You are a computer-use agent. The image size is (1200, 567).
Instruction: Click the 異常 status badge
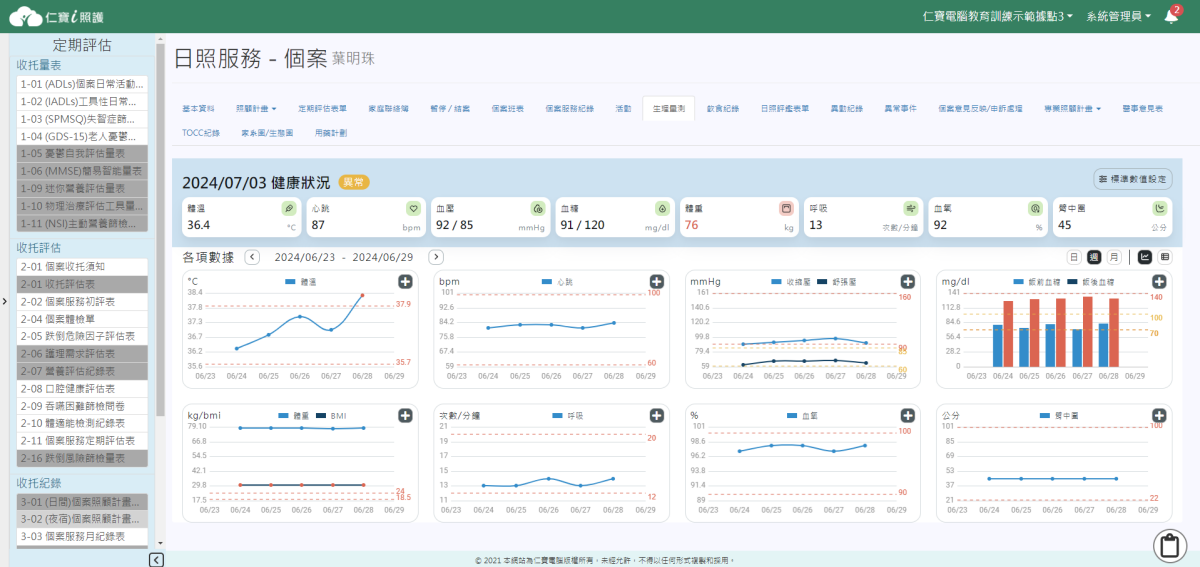pyautogui.click(x=354, y=182)
